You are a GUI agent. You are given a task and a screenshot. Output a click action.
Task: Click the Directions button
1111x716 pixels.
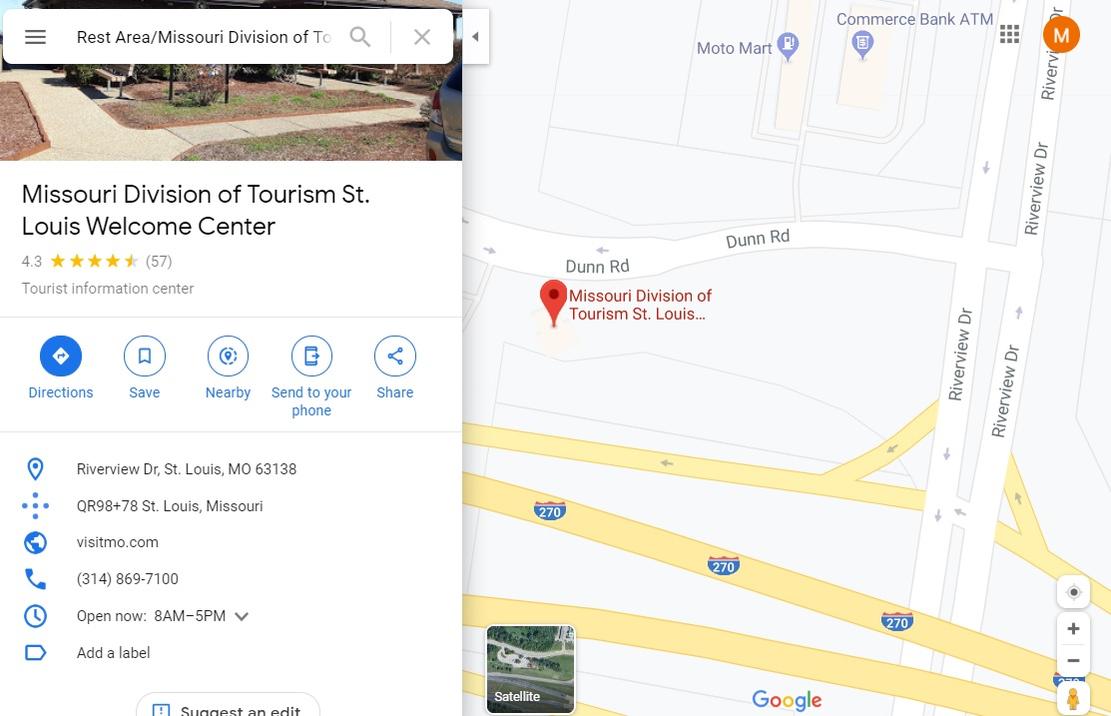coord(61,356)
